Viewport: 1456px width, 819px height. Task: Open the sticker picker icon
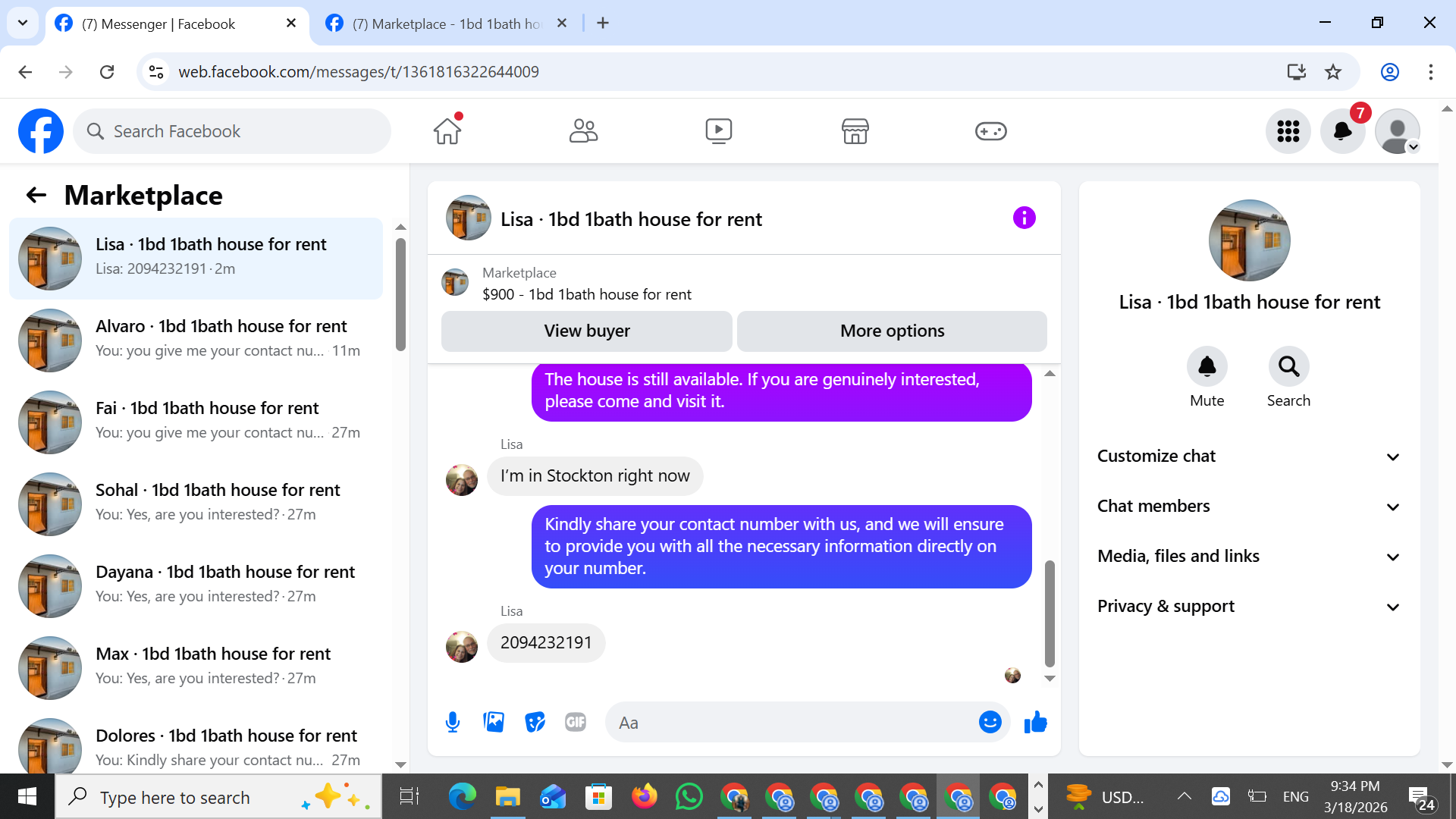(x=535, y=722)
